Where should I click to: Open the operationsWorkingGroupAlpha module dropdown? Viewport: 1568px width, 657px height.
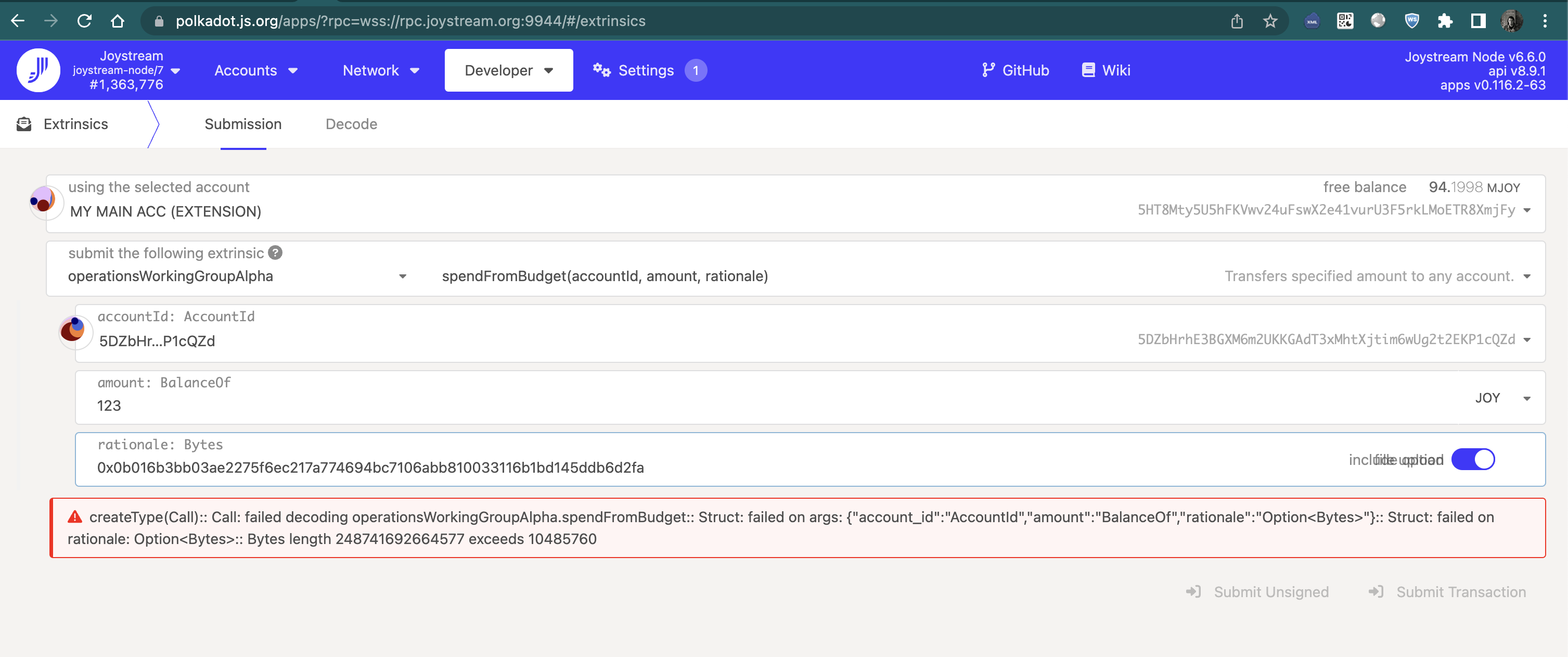coord(402,276)
